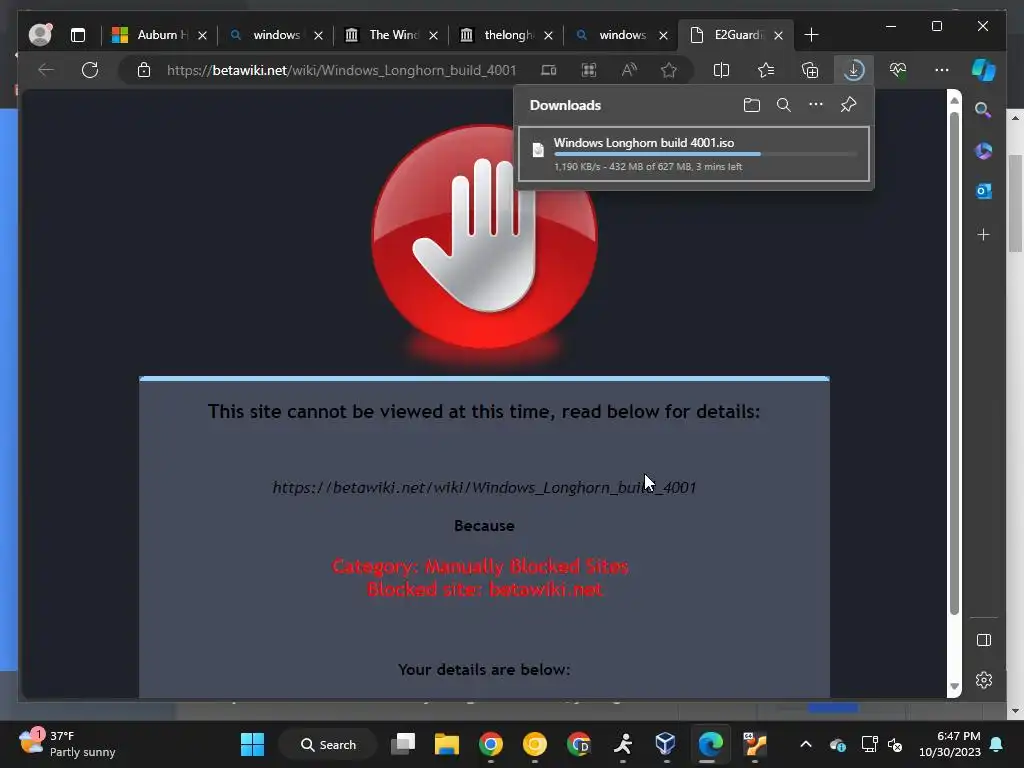Open the taskbar clock 6:47 PM
1024x768 pixels.
[x=950, y=744]
